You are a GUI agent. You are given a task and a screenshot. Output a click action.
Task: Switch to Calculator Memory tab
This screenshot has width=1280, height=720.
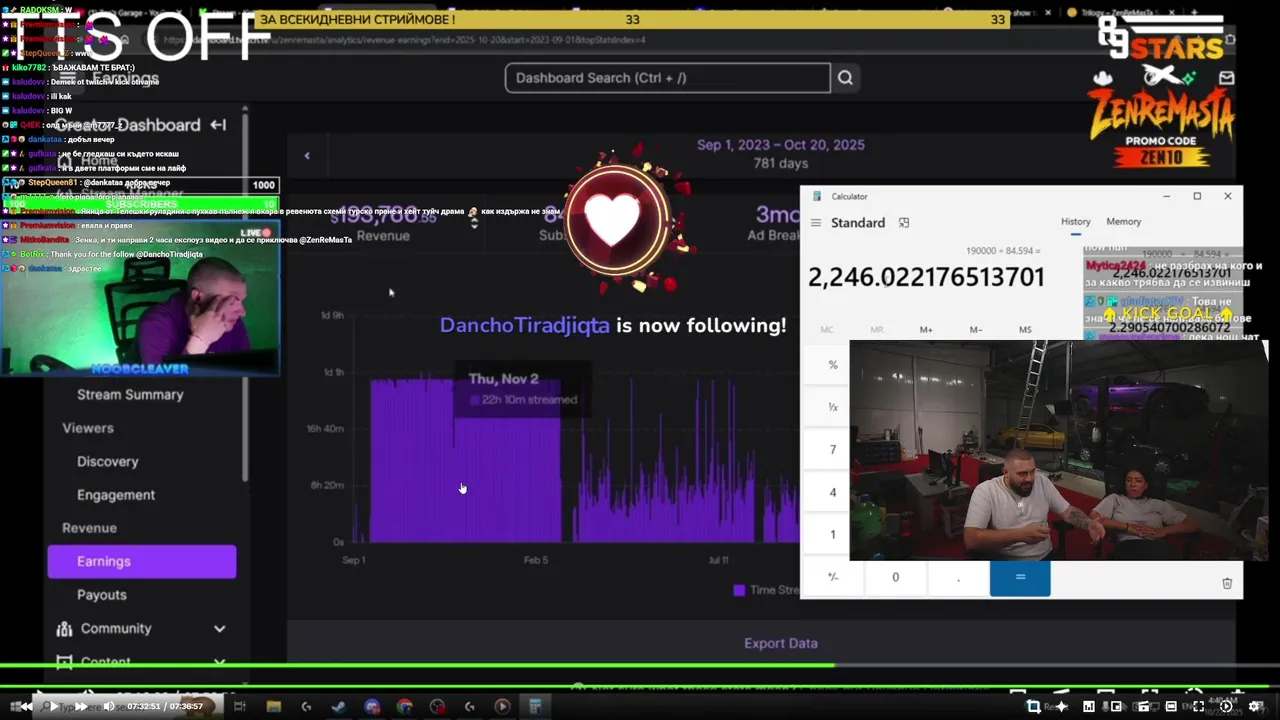point(1123,222)
